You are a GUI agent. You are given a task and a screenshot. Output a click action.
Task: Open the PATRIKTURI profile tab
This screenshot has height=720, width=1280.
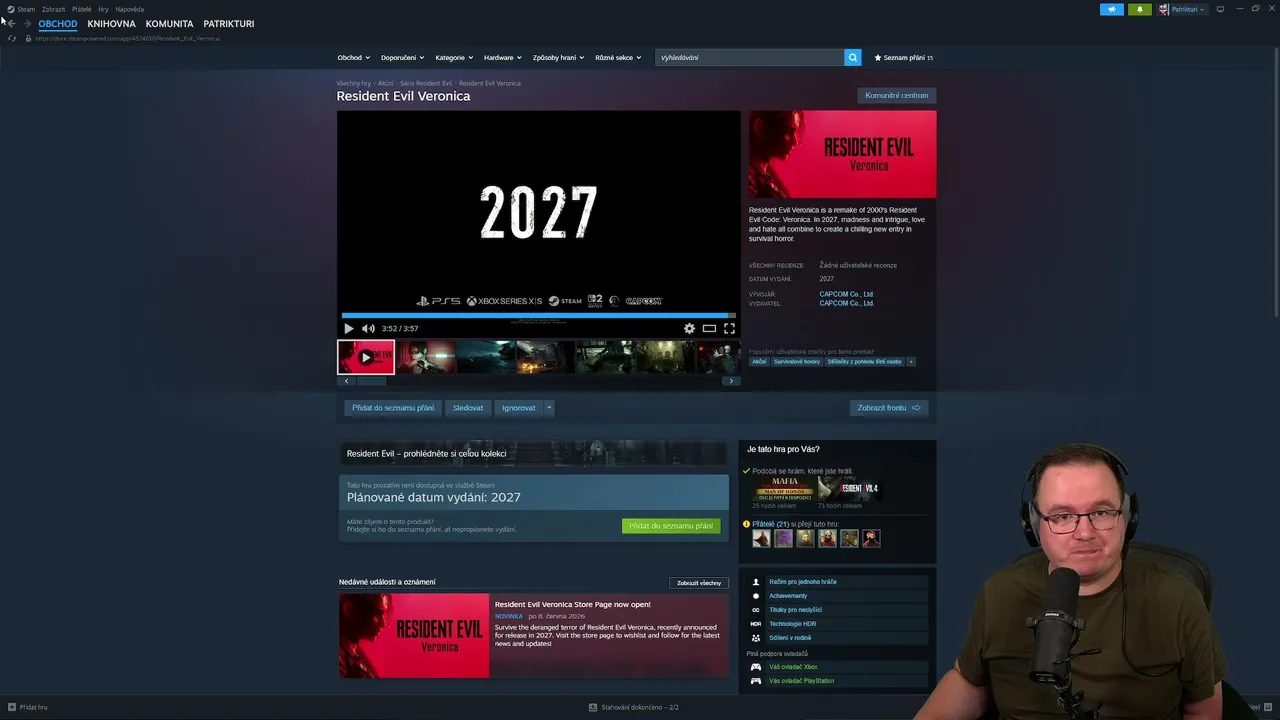point(229,24)
